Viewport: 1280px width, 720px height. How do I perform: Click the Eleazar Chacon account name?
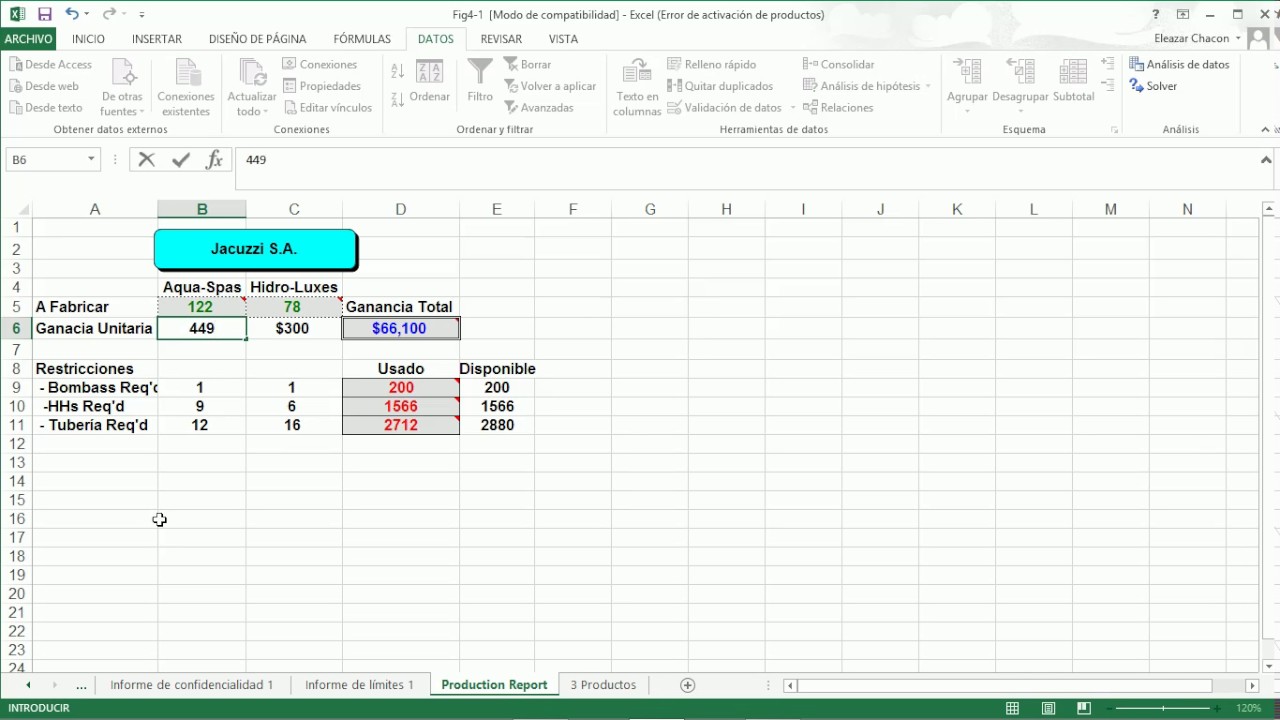(1192, 39)
